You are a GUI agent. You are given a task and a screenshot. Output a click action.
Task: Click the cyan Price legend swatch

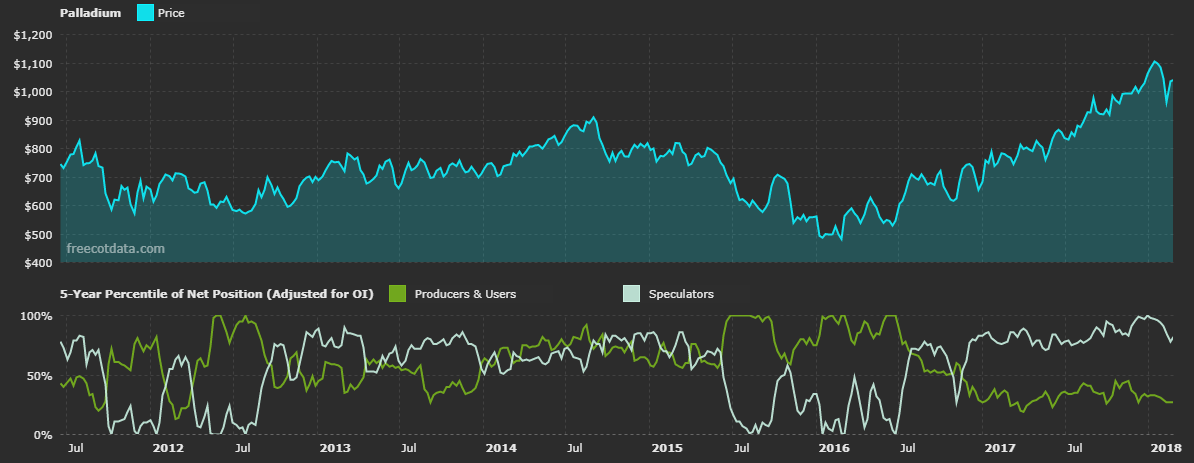tap(145, 12)
